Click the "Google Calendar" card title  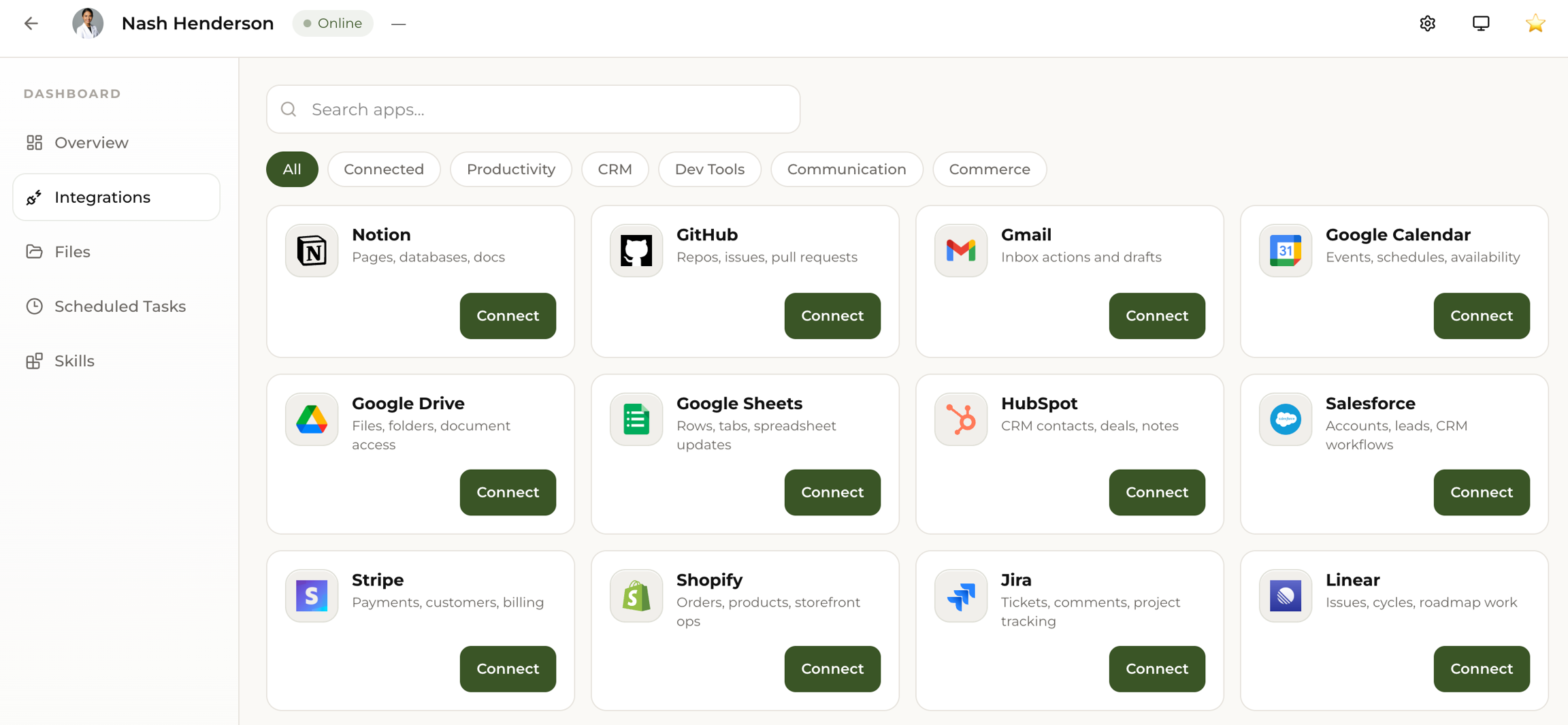coord(1398,235)
